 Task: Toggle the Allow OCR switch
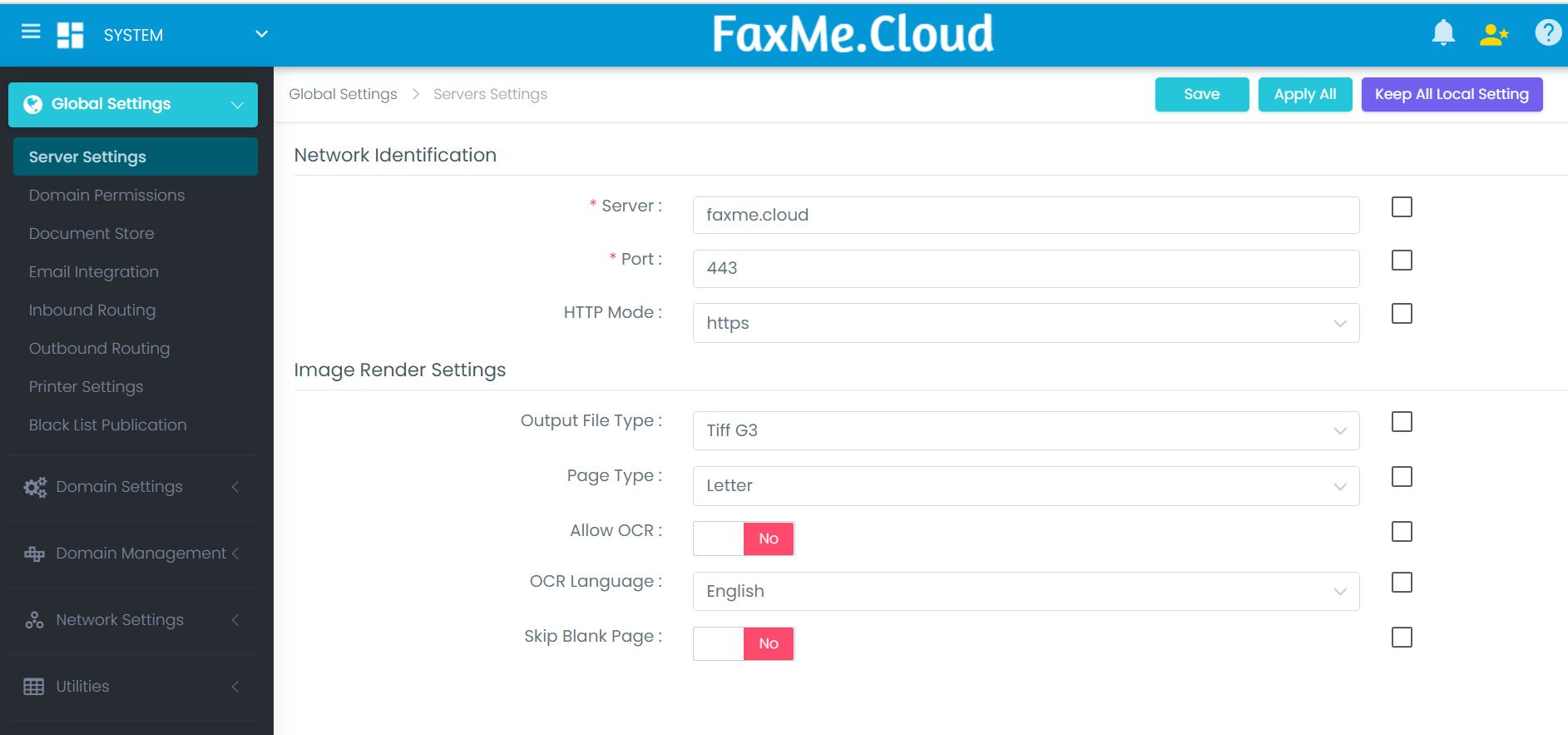coord(744,539)
